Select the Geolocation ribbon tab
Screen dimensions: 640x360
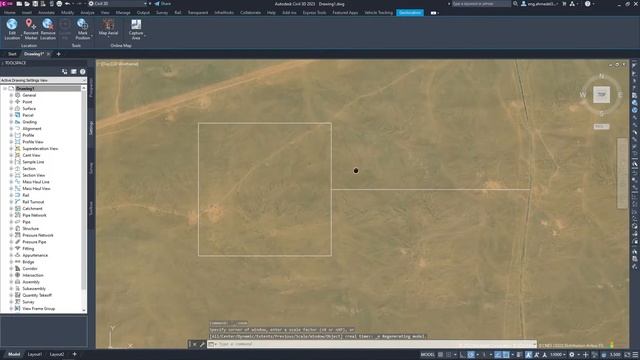[x=410, y=13]
